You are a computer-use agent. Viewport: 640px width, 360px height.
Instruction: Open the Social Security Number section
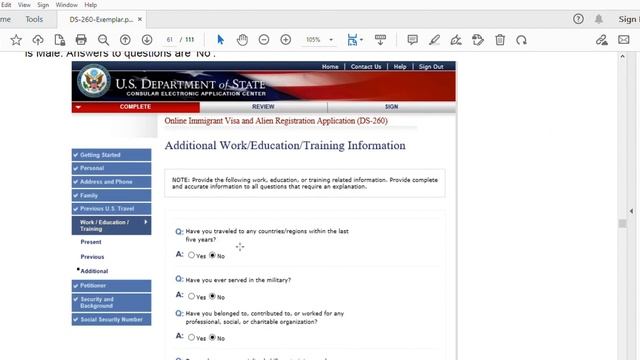tap(111, 320)
